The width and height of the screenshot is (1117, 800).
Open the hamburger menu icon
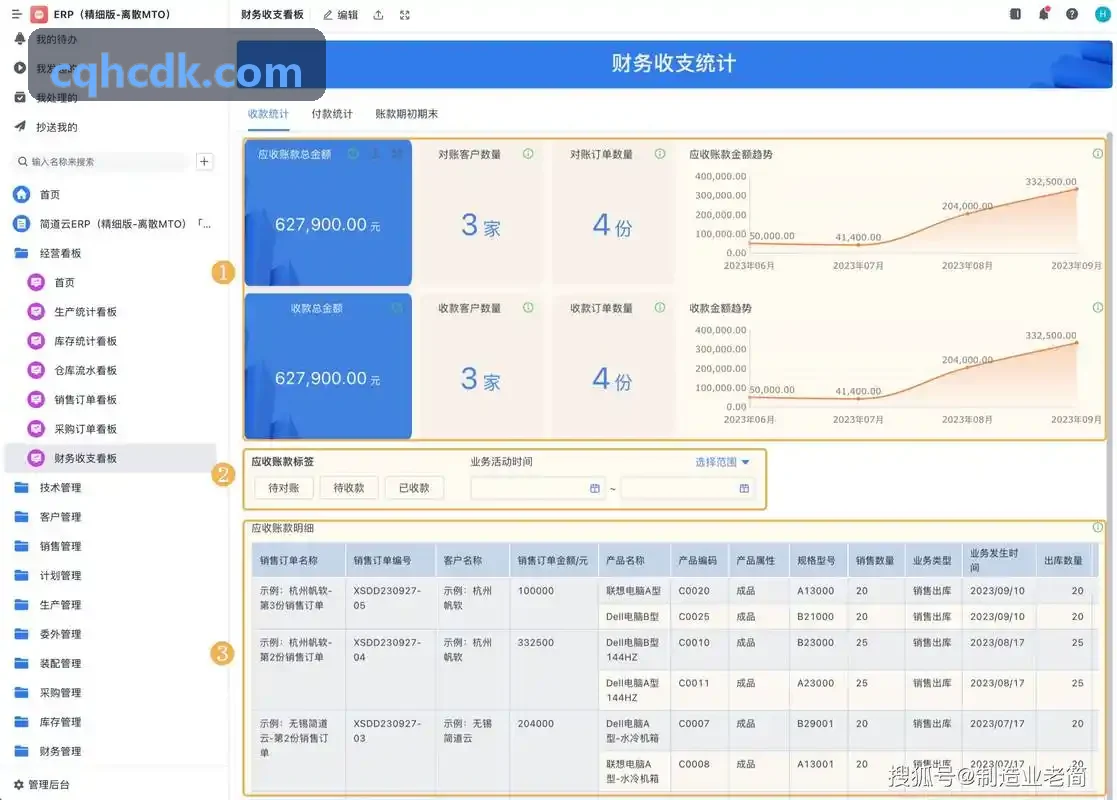(x=16, y=14)
